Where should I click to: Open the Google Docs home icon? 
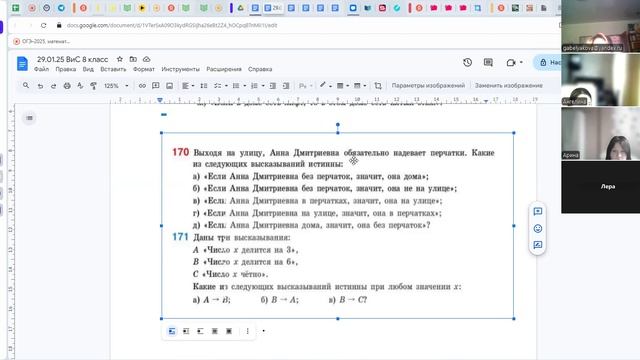(22, 64)
